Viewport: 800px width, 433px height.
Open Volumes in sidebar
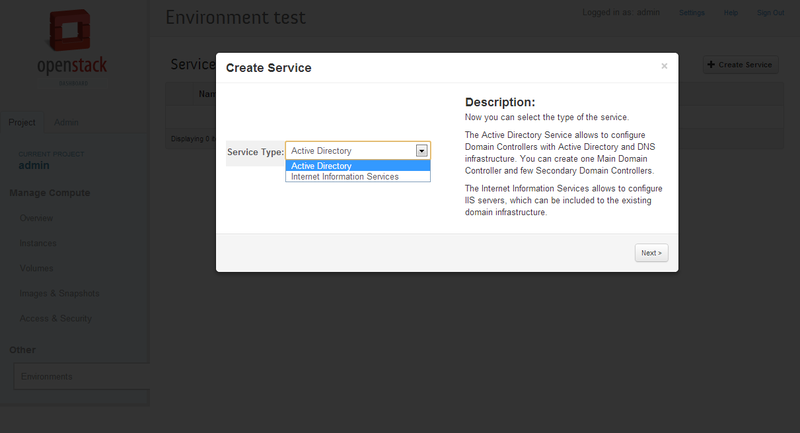36,268
